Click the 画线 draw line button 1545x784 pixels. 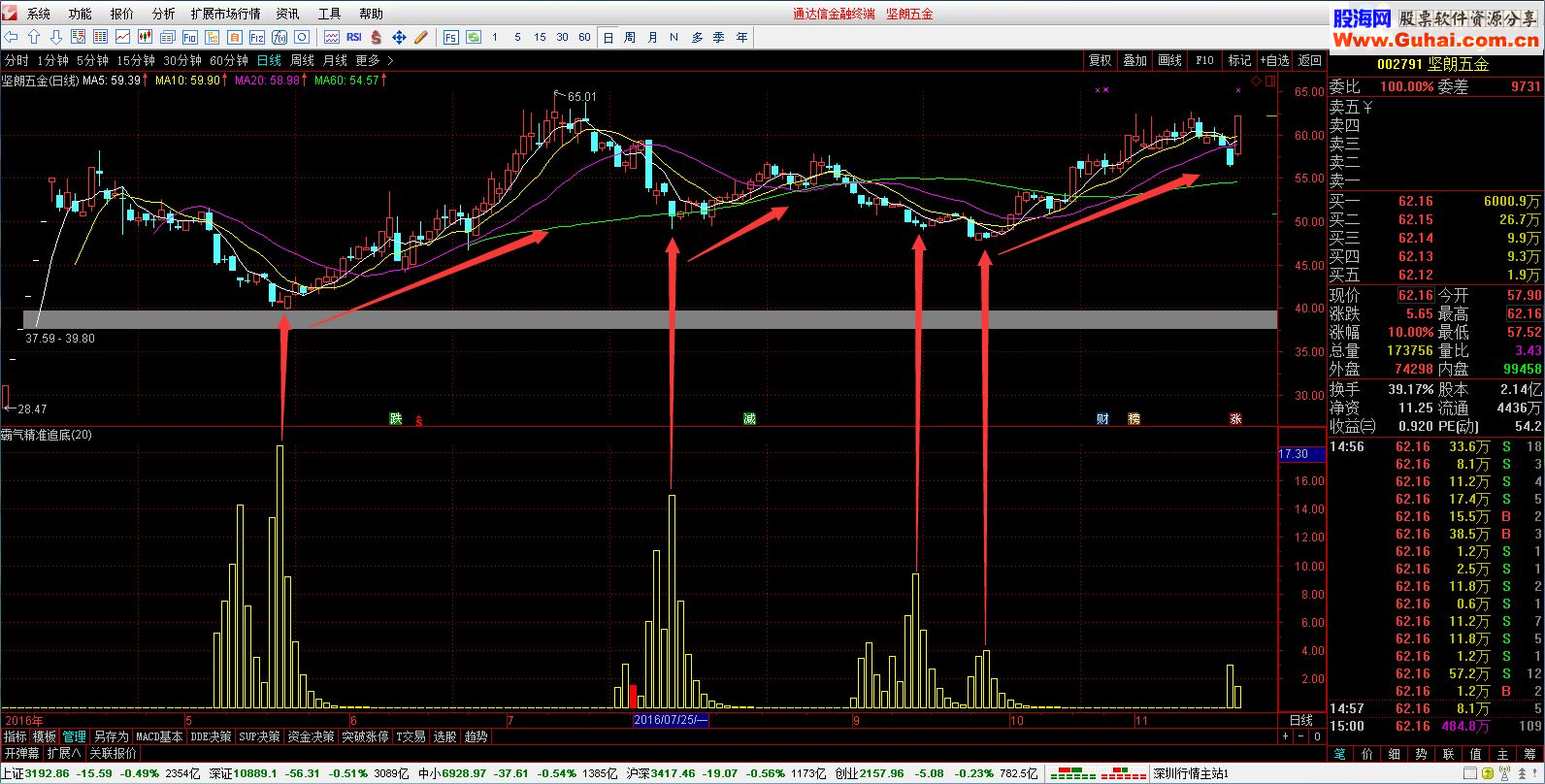[x=1170, y=60]
